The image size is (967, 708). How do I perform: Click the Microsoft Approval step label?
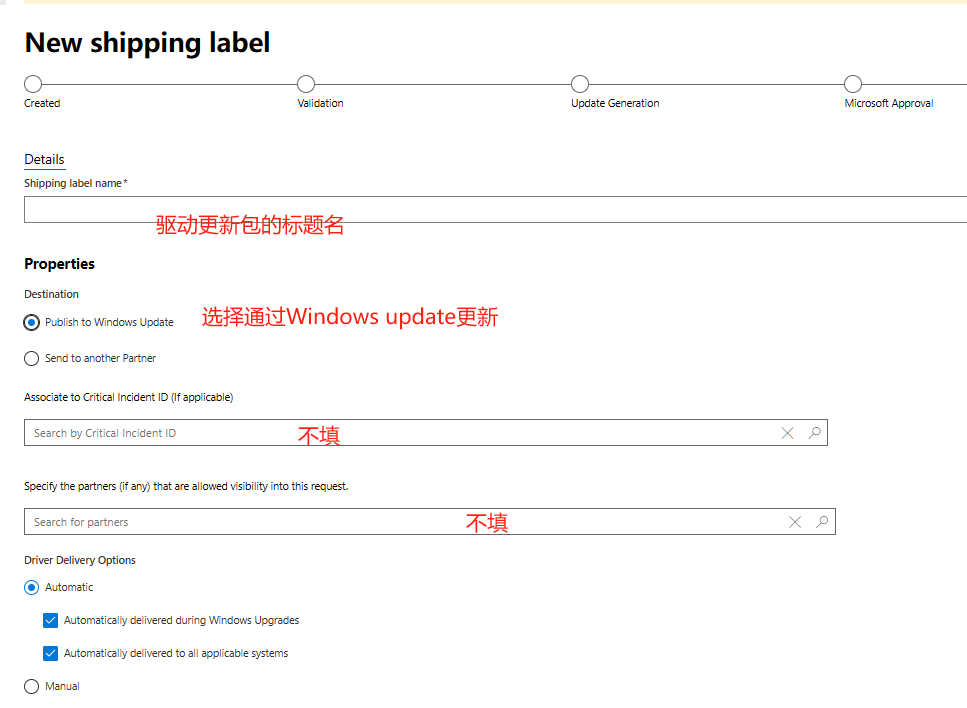[888, 103]
